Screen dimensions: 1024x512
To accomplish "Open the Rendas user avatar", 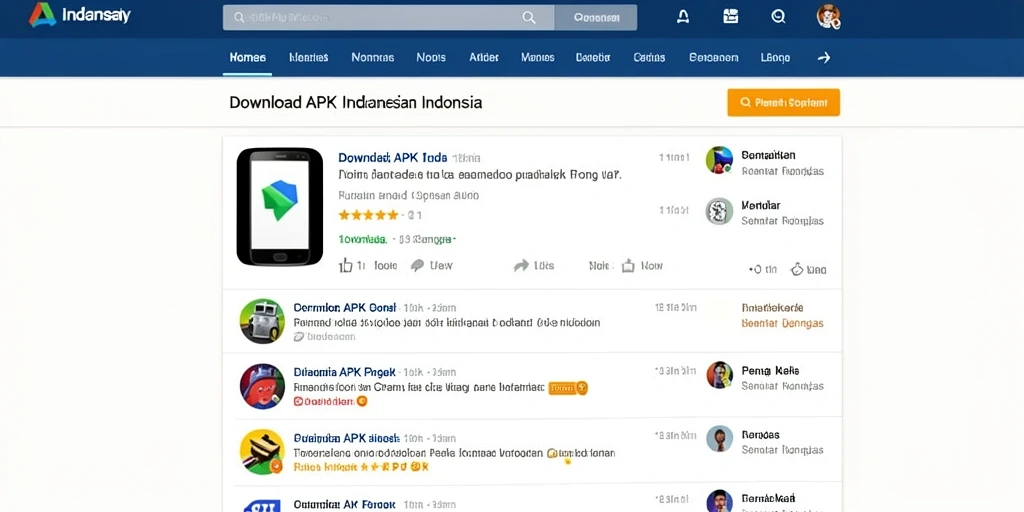I will pyautogui.click(x=719, y=439).
